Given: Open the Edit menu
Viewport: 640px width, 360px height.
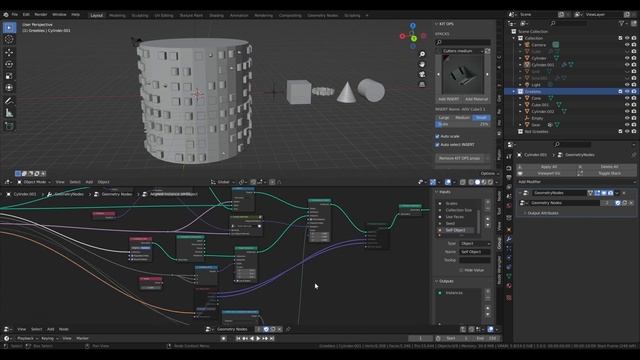Looking at the screenshot, I should (x=26, y=15).
